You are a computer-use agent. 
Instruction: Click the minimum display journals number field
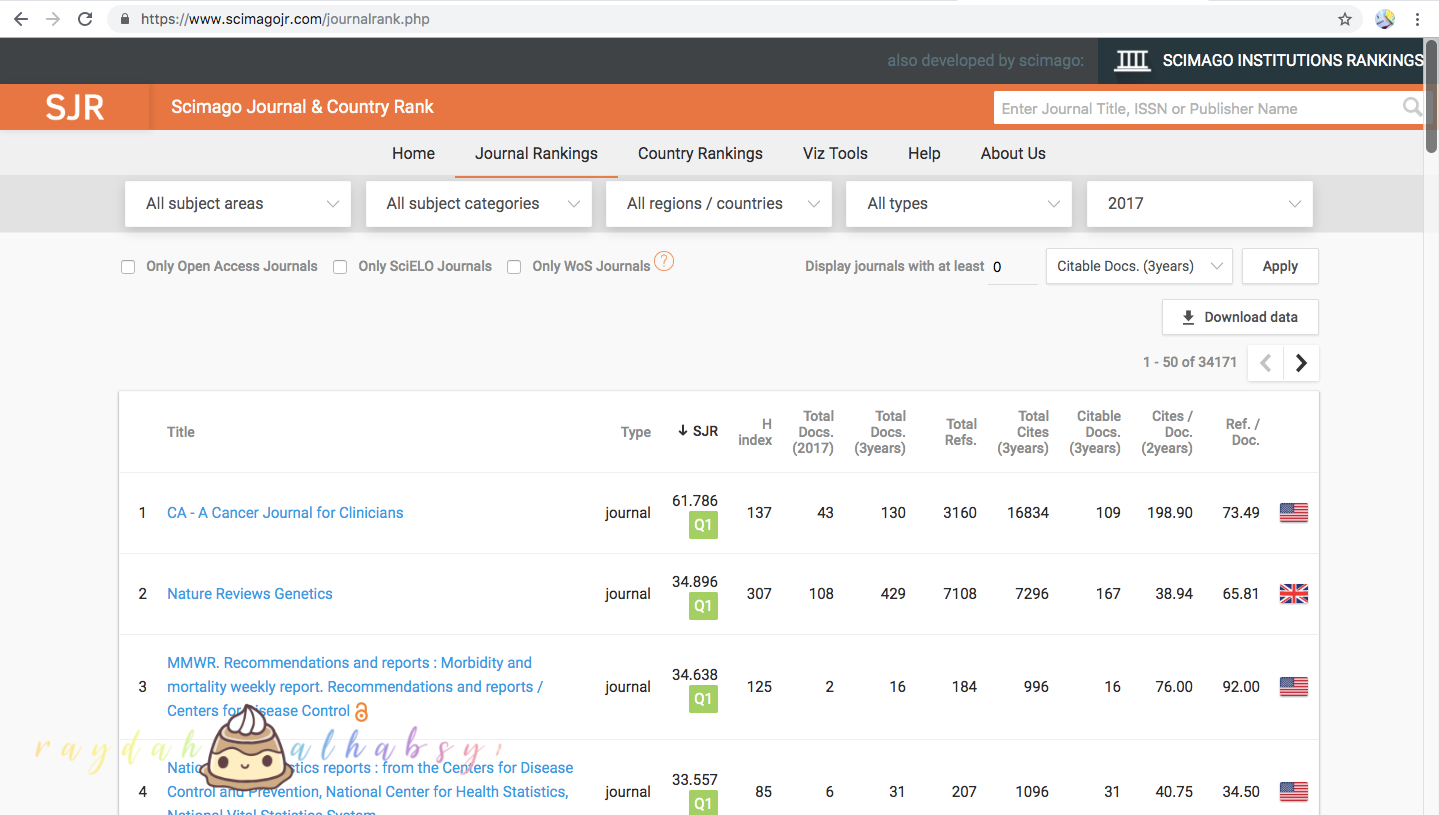pyautogui.click(x=1012, y=267)
